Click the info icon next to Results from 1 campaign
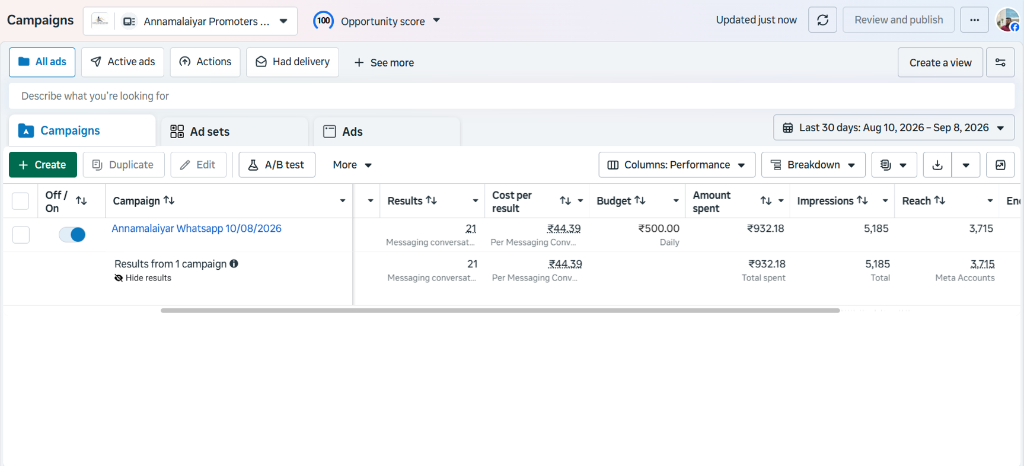1024x466 pixels. coord(234,264)
